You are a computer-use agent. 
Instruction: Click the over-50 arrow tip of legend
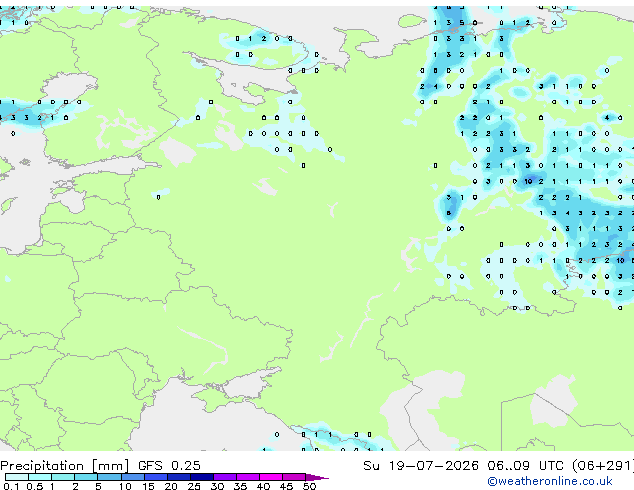(x=317, y=477)
